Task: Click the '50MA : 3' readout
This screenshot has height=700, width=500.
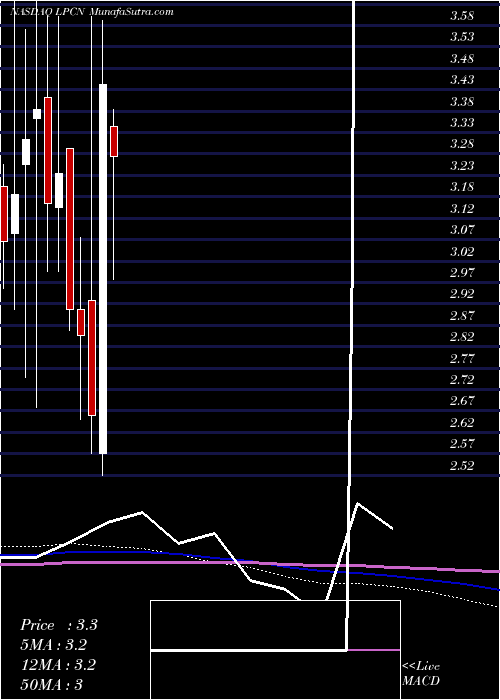Action: click(x=52, y=684)
